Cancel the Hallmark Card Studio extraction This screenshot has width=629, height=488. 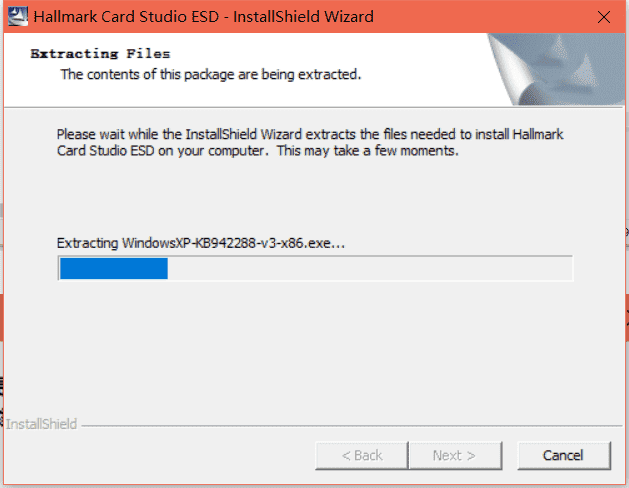[564, 456]
